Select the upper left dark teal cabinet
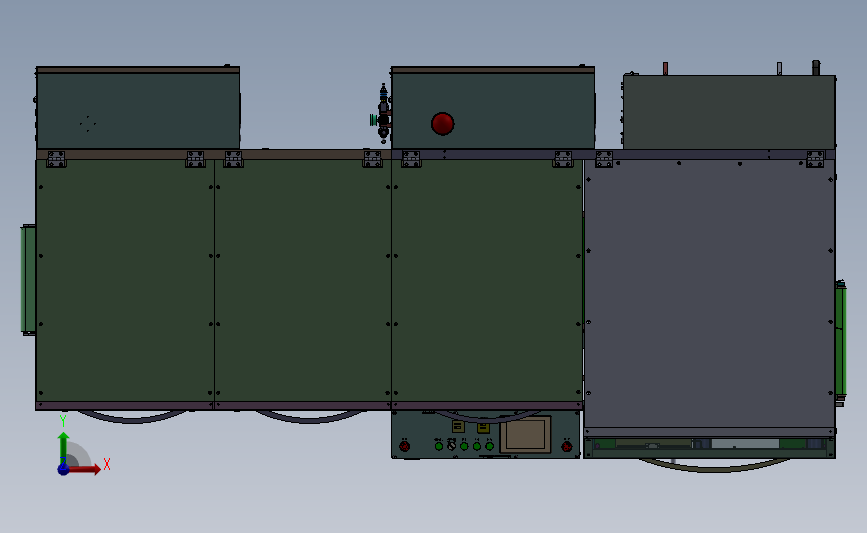867x533 pixels. click(x=138, y=108)
